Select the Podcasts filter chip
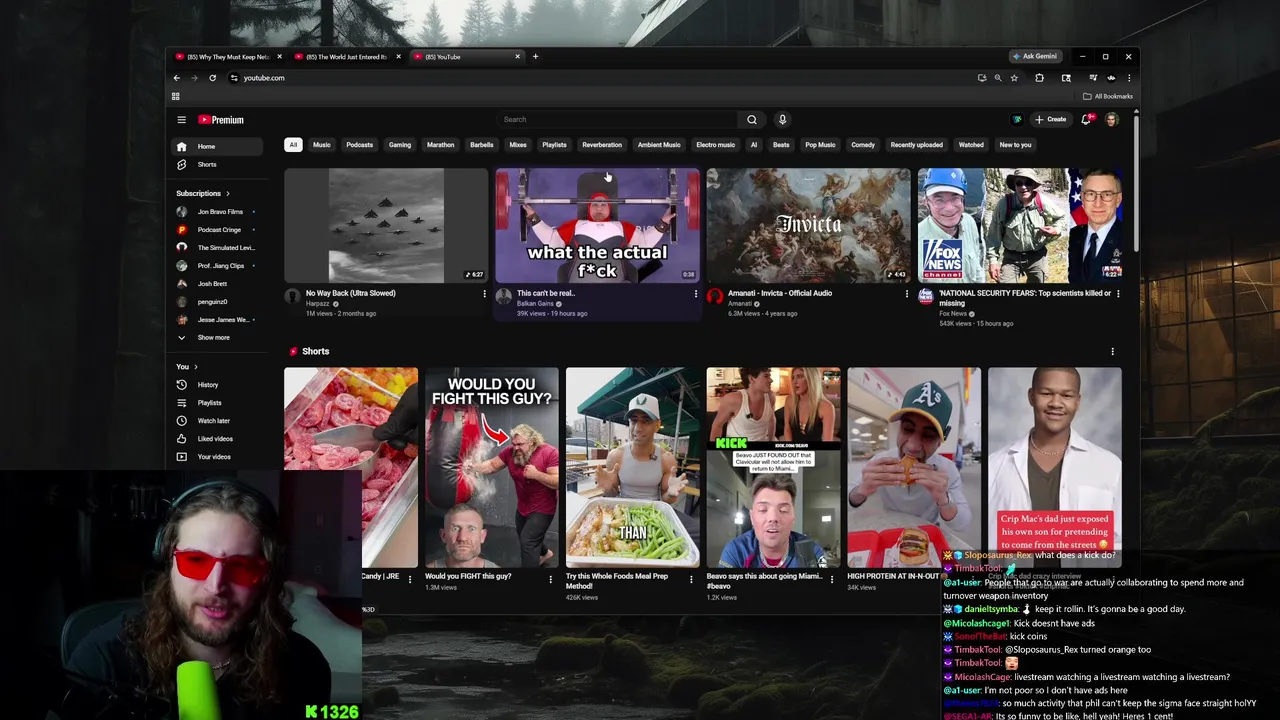Viewport: 1280px width, 720px height. click(359, 145)
